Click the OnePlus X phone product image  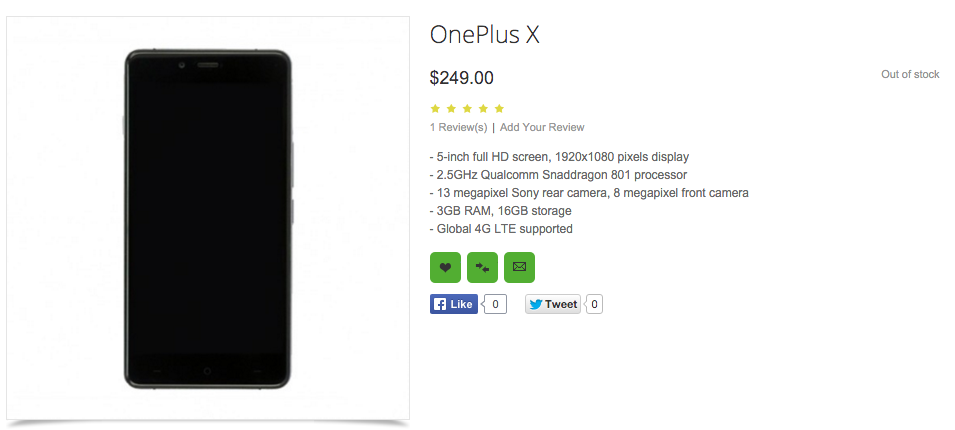pyautogui.click(x=208, y=218)
